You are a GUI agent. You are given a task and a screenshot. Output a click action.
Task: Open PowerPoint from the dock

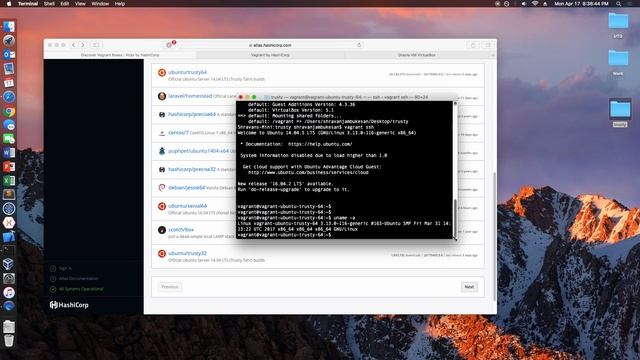(x=9, y=167)
